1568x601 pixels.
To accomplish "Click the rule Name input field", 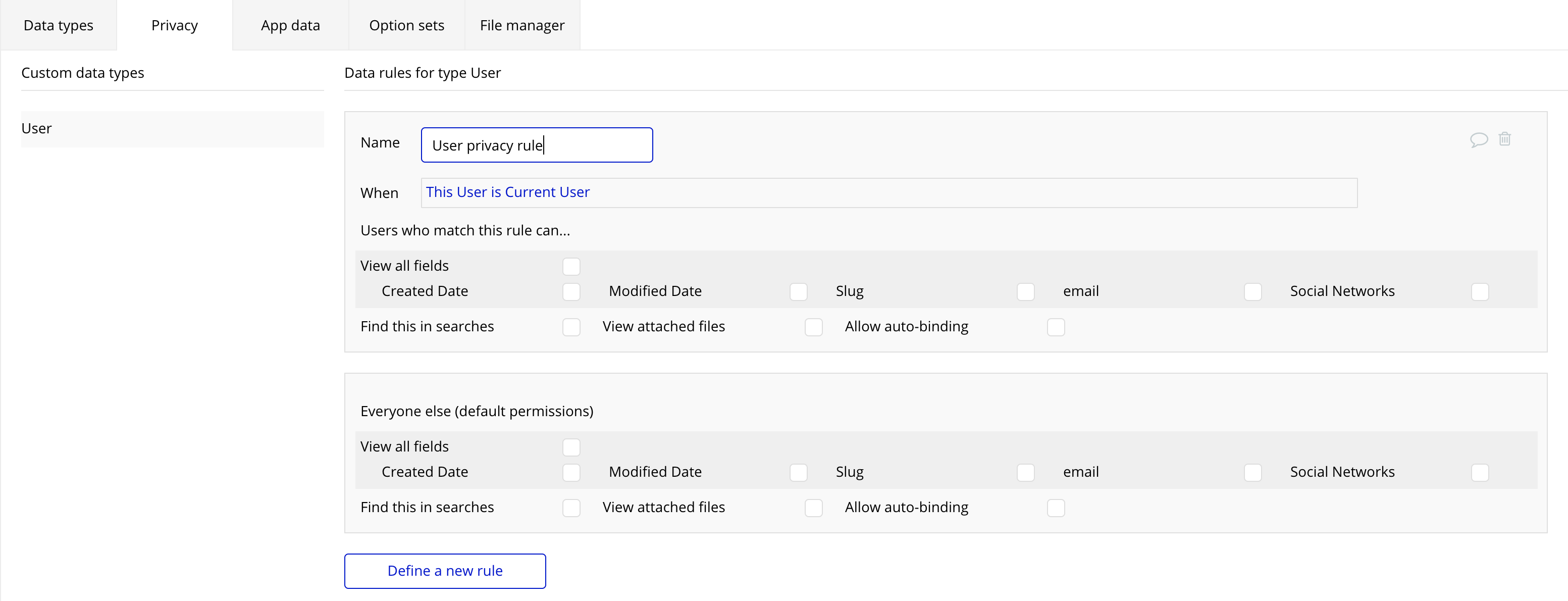I will (536, 145).
